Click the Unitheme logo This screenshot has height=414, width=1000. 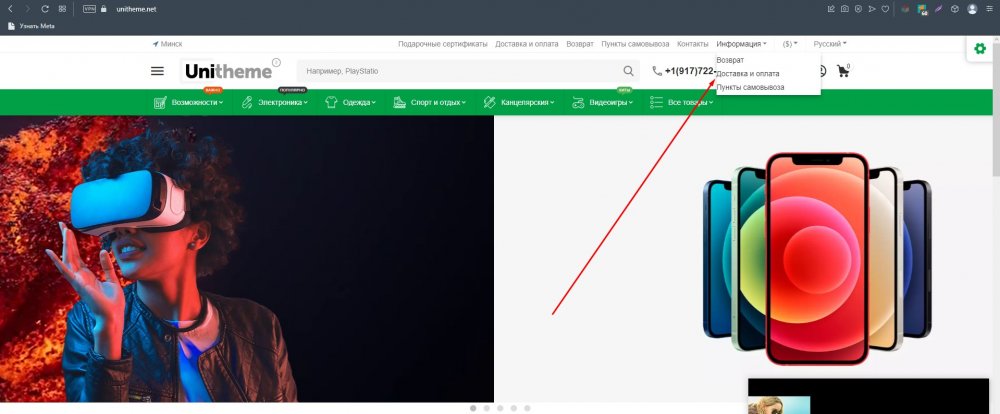228,71
